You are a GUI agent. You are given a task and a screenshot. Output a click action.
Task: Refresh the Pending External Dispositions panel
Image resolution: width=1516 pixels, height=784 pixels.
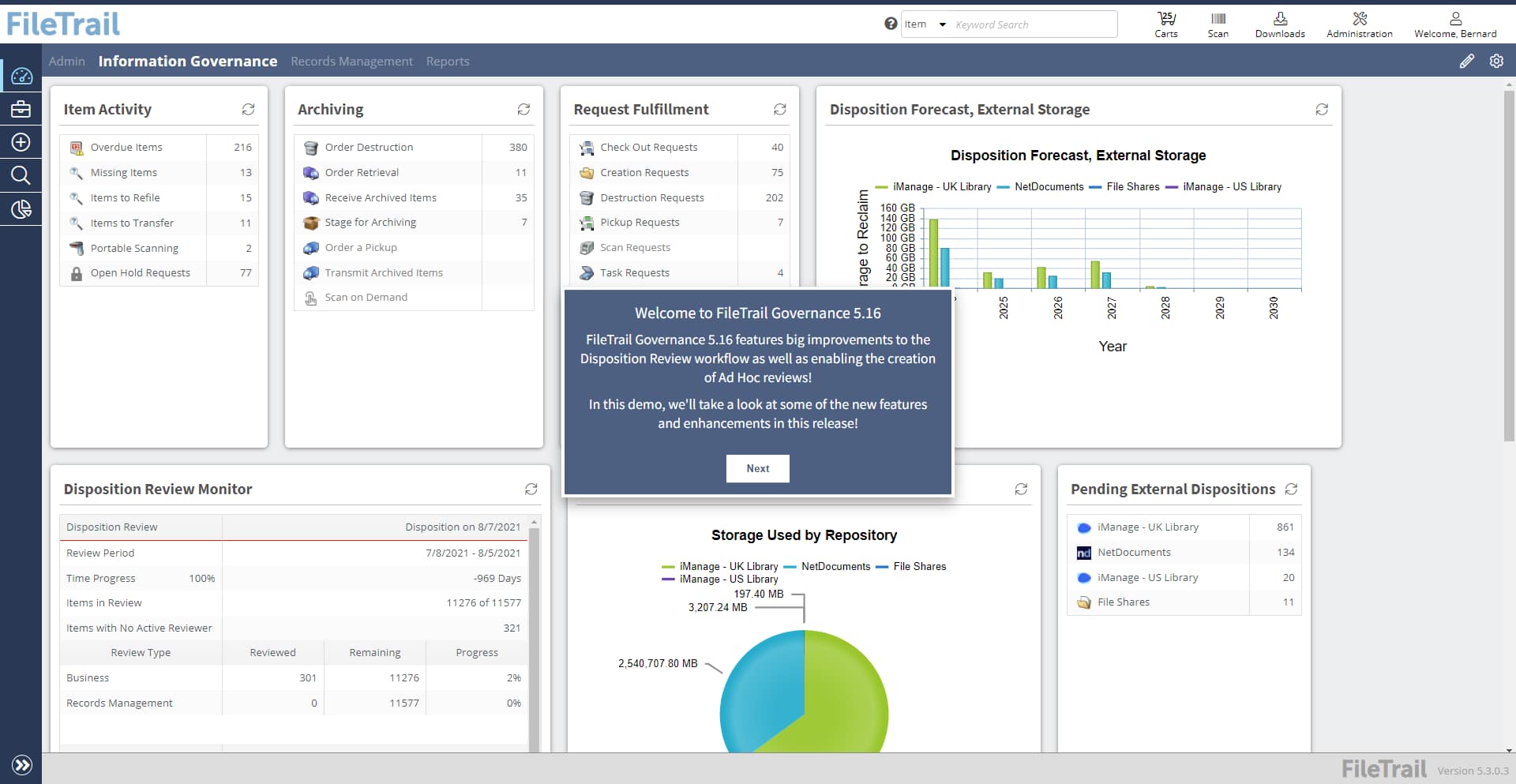coord(1291,489)
